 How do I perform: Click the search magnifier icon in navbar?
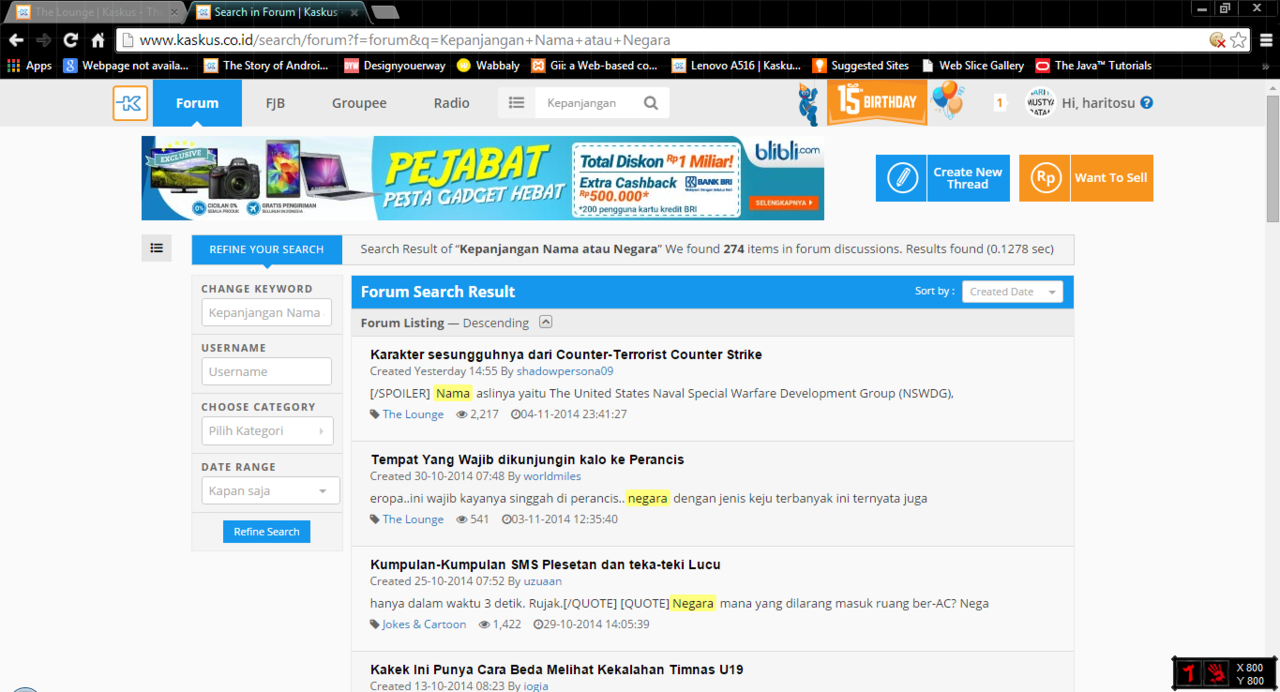651,103
